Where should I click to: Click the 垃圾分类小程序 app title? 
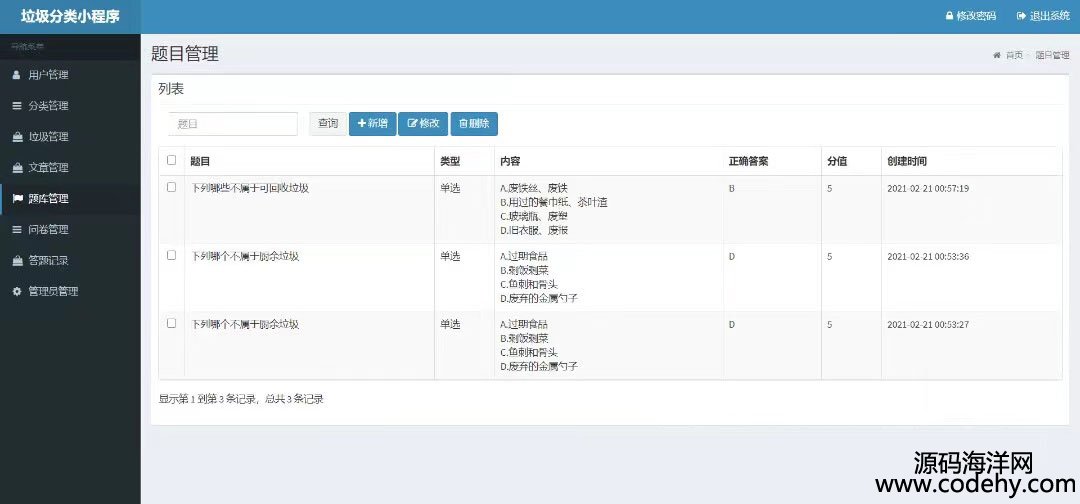(x=70, y=16)
